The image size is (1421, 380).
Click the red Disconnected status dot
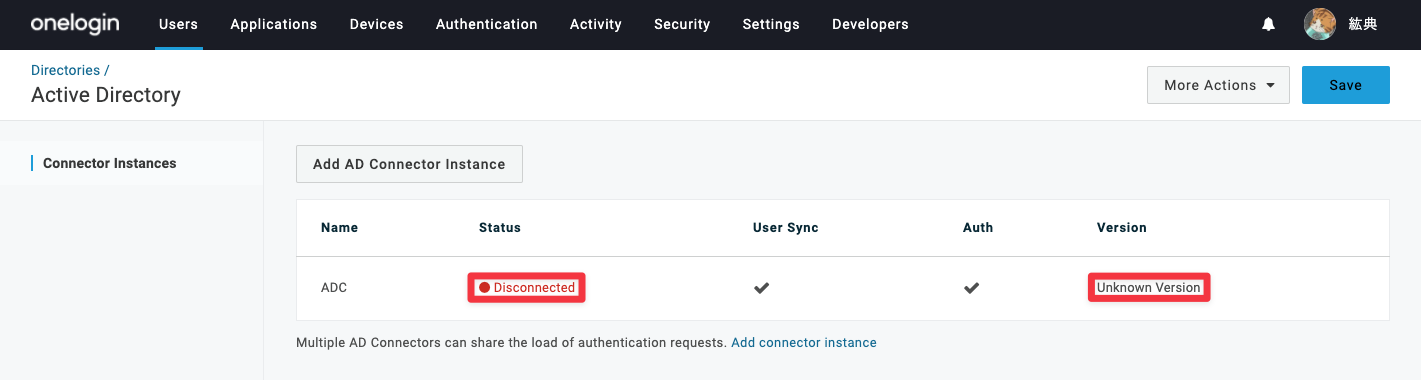484,288
